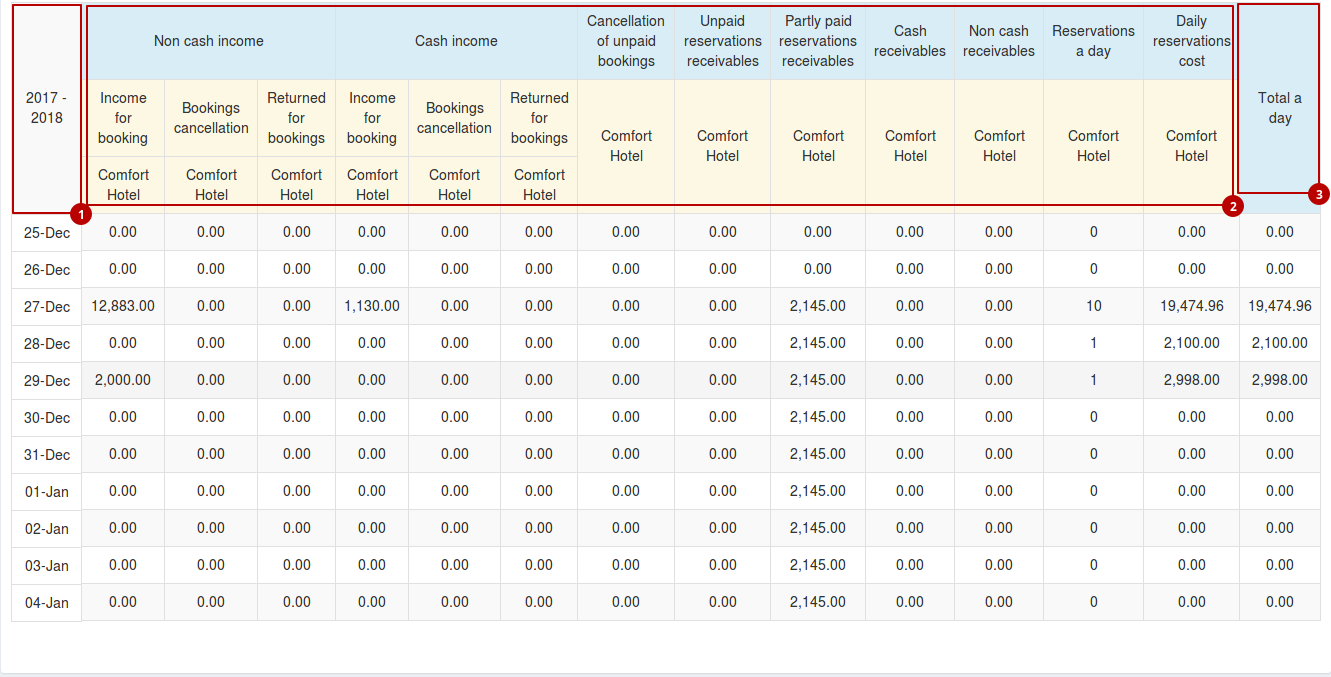Click the Cash receivables column header
1331x677 pixels.
pyautogui.click(x=910, y=41)
